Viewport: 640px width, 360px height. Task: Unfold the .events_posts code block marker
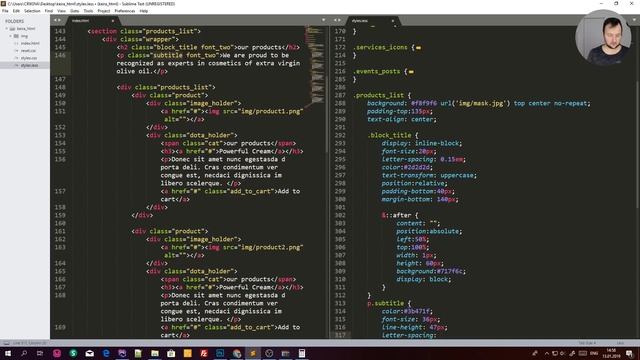(411, 72)
